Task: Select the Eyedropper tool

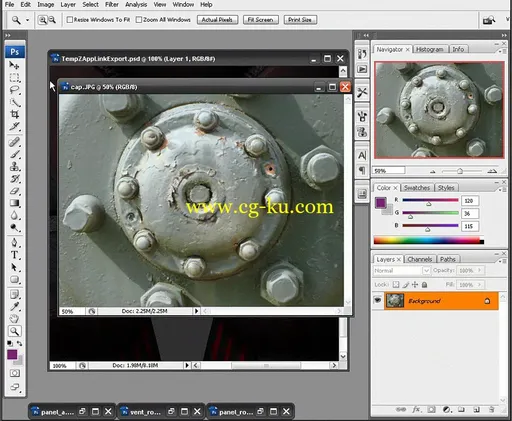Action: tap(14, 307)
